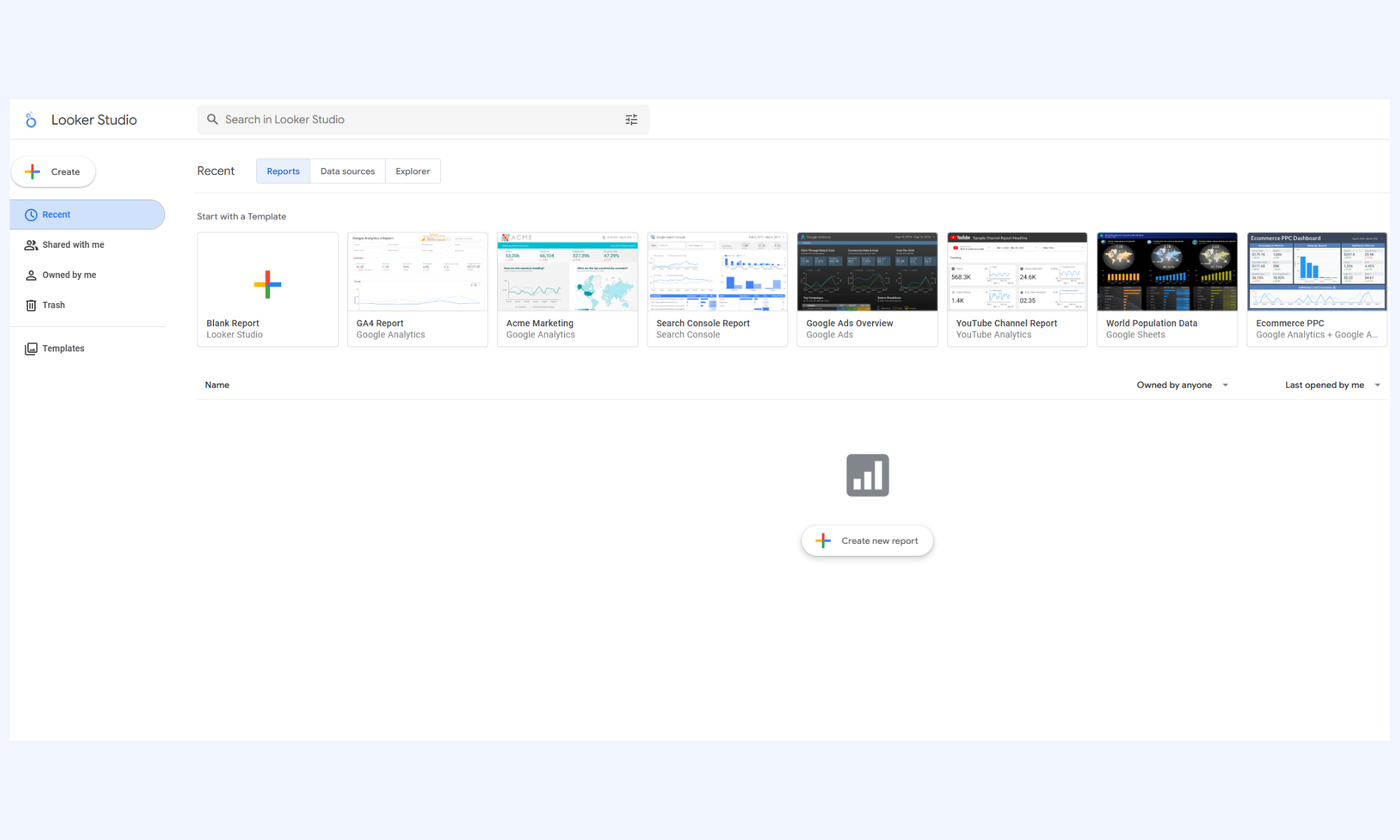Click the person icon for Owned by me
1400x840 pixels.
click(31, 275)
